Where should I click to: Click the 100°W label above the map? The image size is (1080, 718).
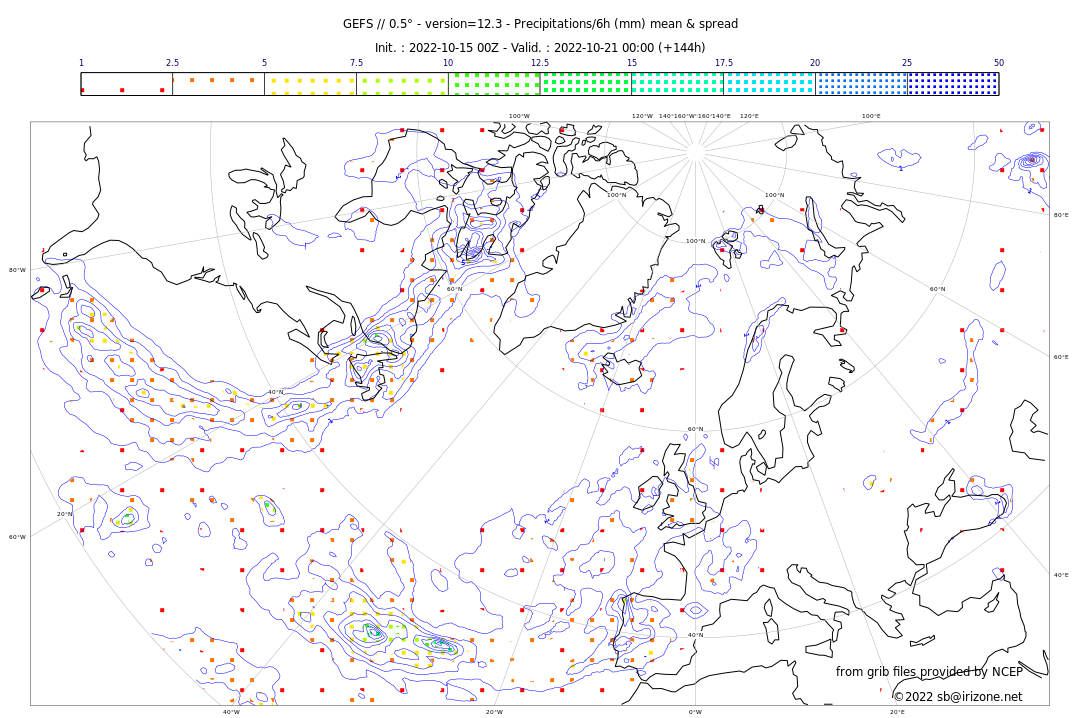[519, 116]
